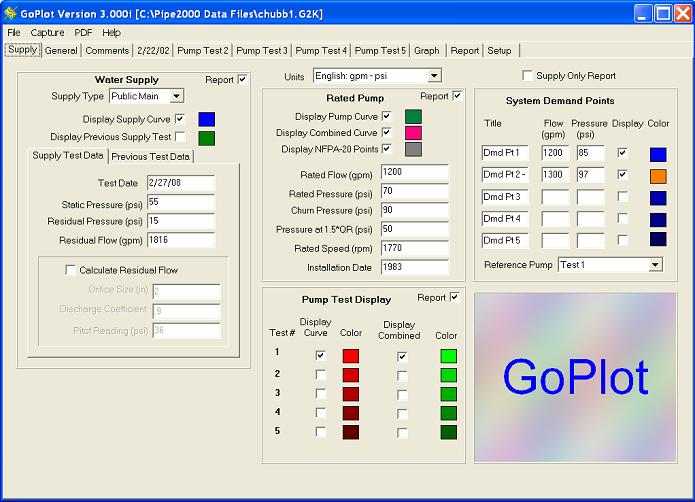Screen dimensions: 695x502
Task: Click the Rated Flow input field
Action: 414,172
